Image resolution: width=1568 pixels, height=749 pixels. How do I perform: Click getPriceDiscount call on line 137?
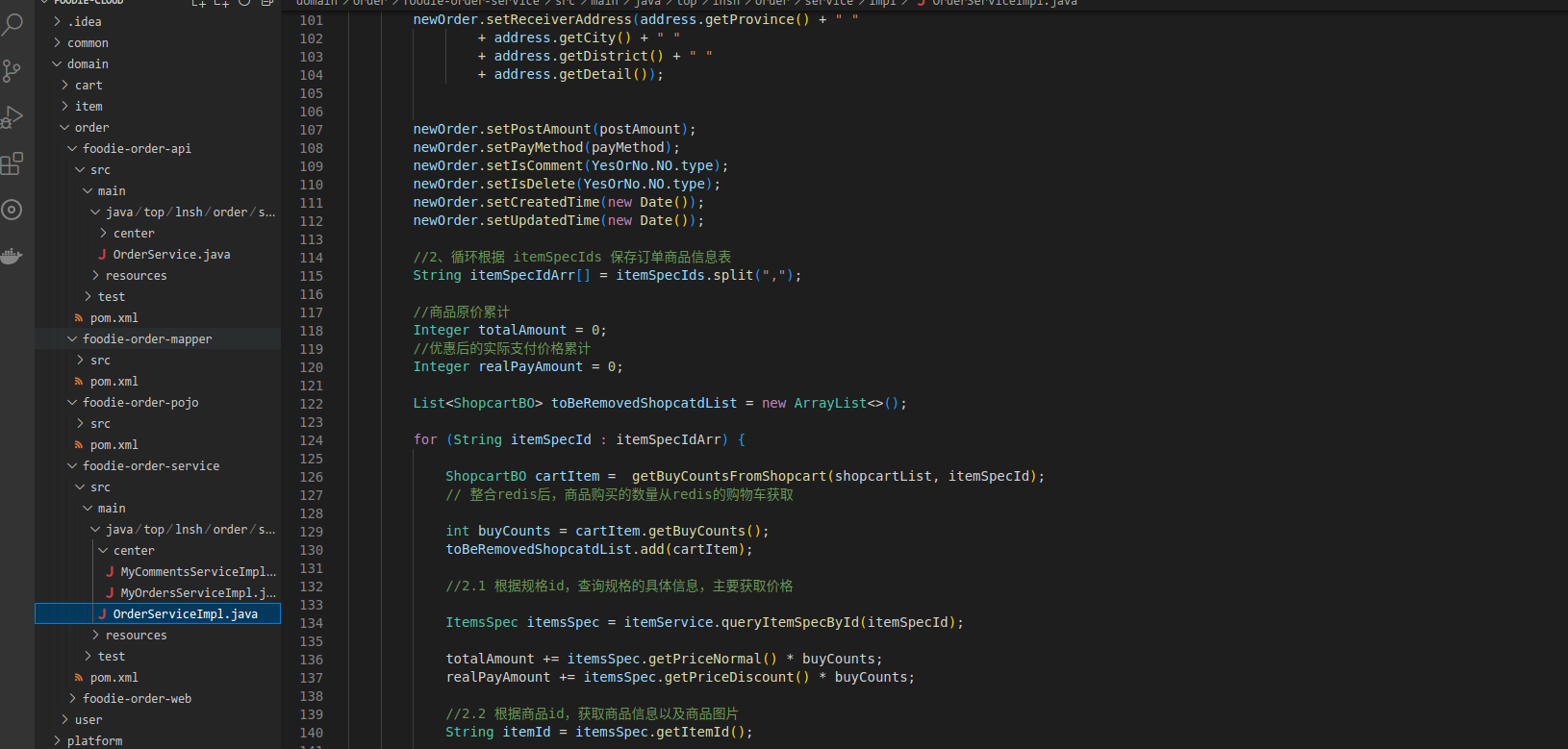point(729,677)
